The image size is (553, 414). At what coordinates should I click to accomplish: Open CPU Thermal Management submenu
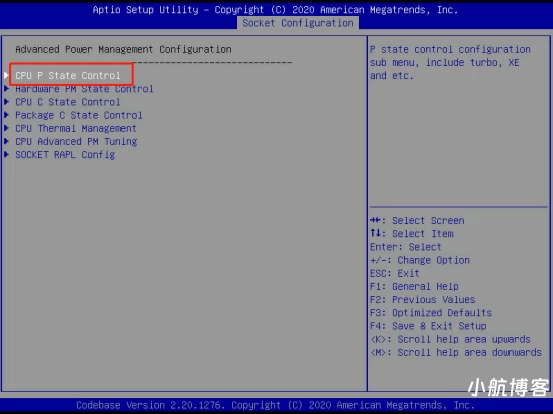coord(76,128)
